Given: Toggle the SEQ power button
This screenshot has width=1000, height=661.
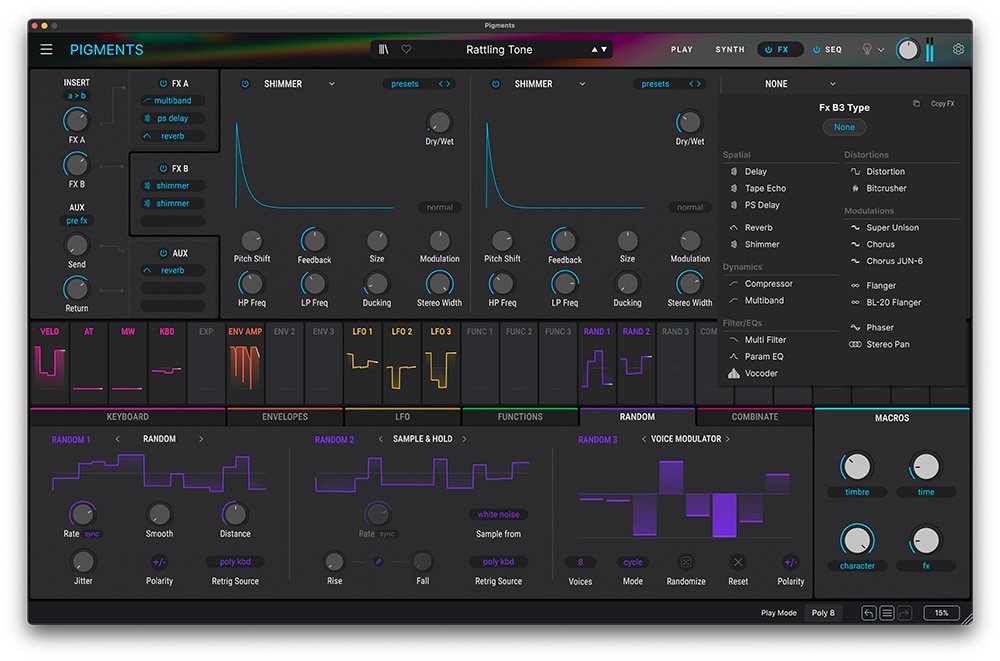Looking at the screenshot, I should point(816,49).
